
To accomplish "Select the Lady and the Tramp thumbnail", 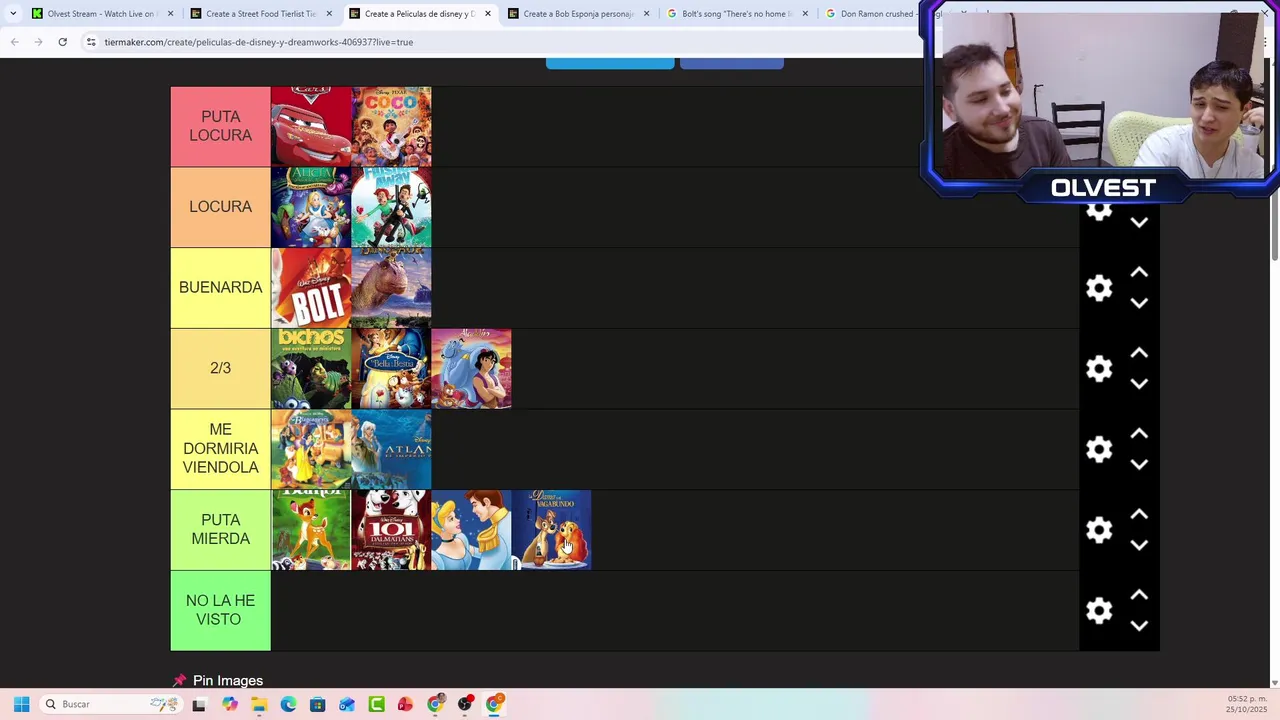I will coord(551,530).
